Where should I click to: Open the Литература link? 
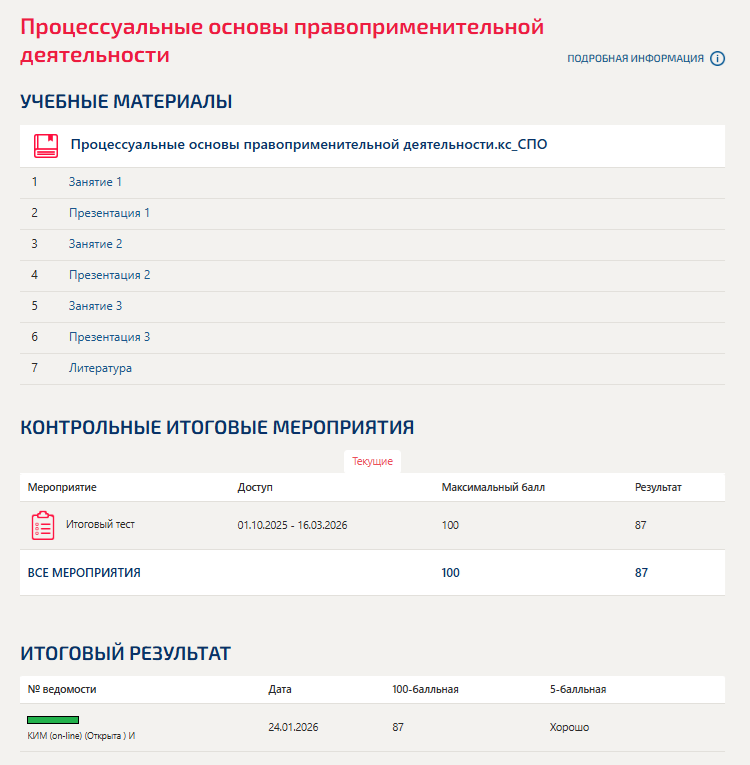(100, 368)
